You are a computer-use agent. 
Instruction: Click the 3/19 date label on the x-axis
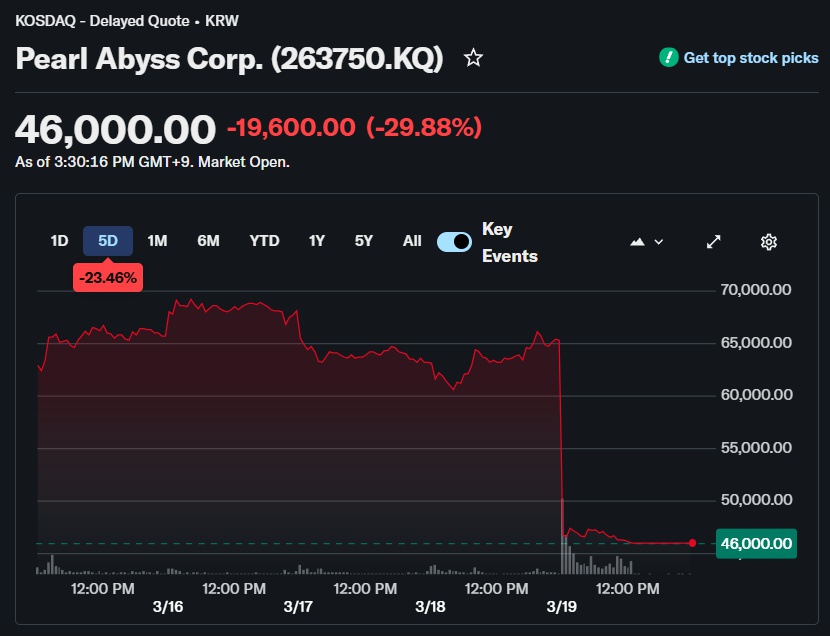[x=562, y=607]
